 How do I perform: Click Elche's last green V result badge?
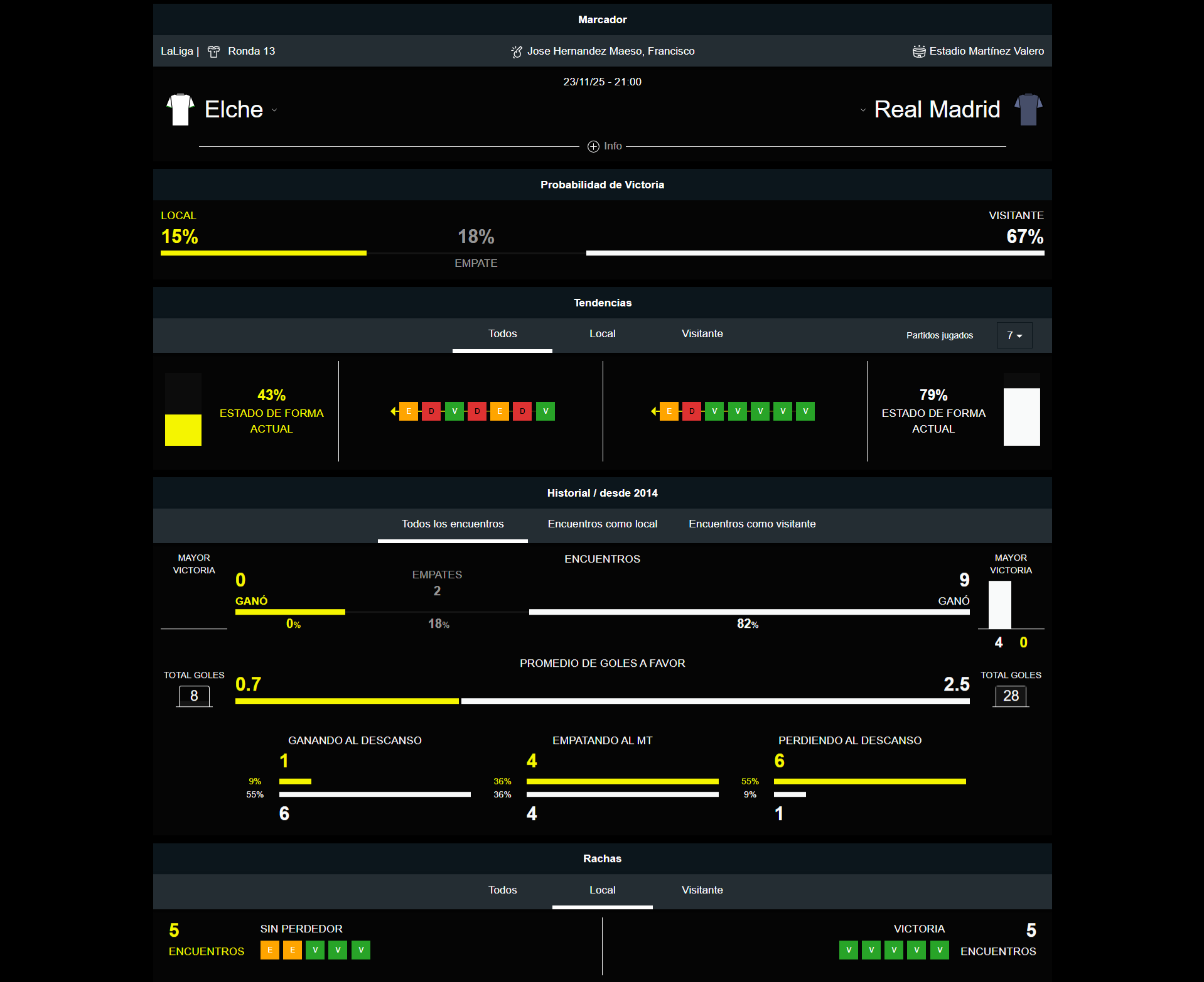pyautogui.click(x=546, y=411)
